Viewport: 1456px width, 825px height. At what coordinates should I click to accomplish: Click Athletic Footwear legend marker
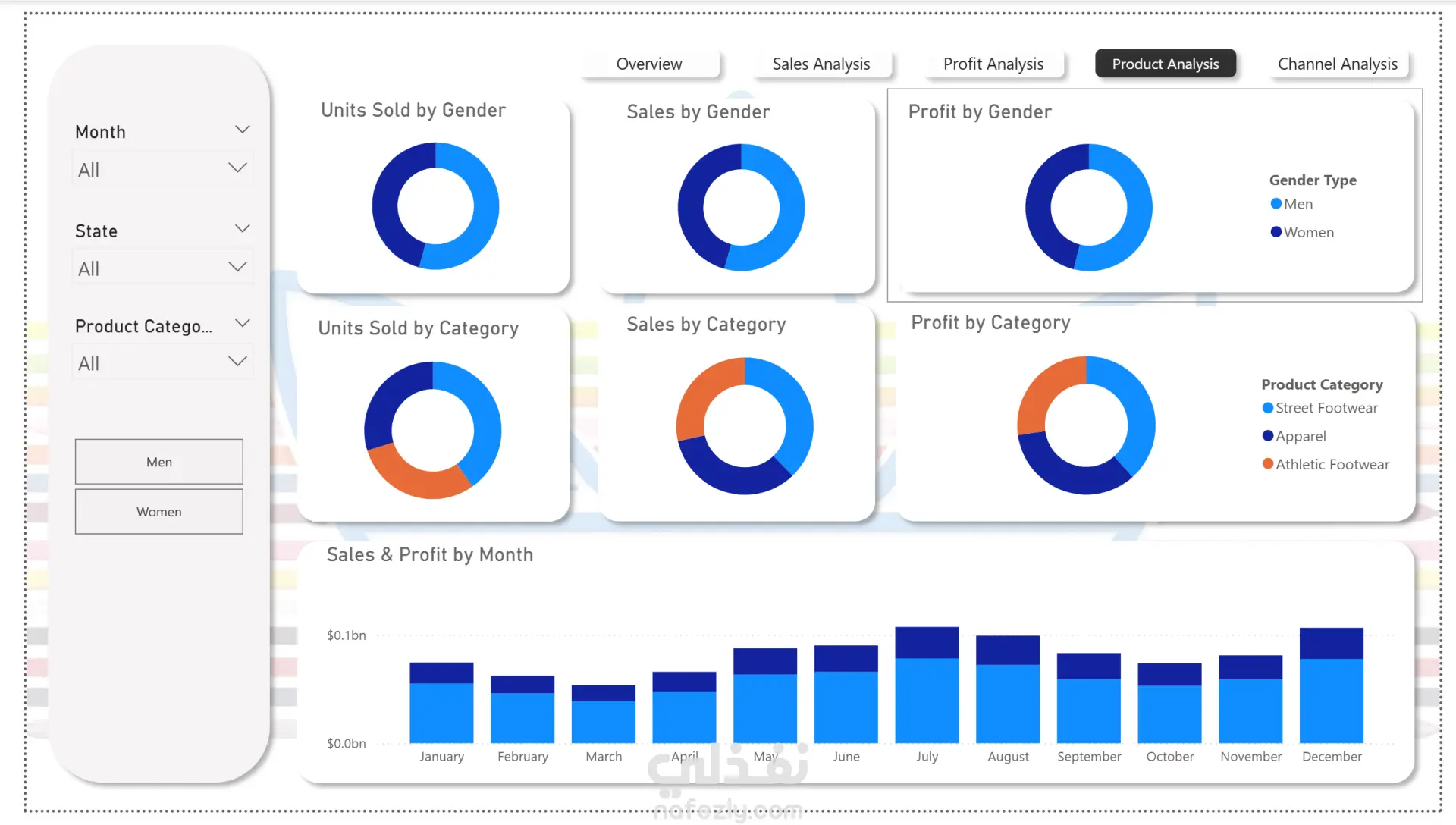(x=1268, y=464)
